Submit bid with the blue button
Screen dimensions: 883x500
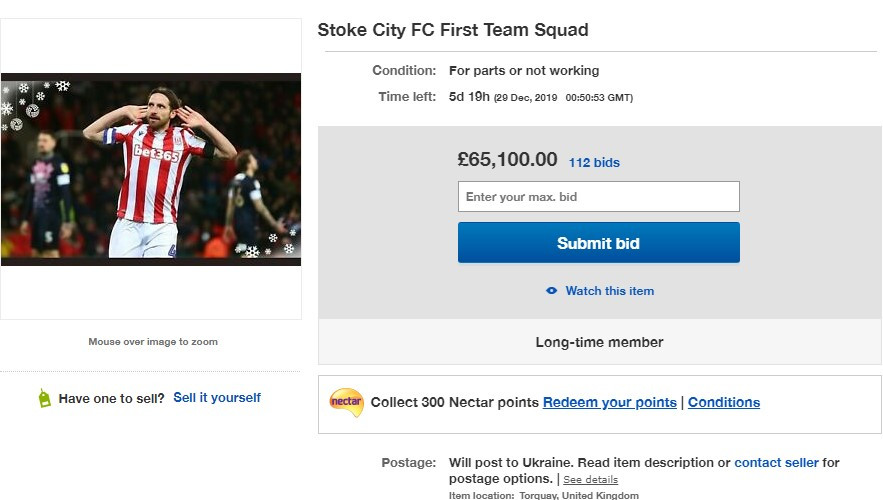pos(599,243)
